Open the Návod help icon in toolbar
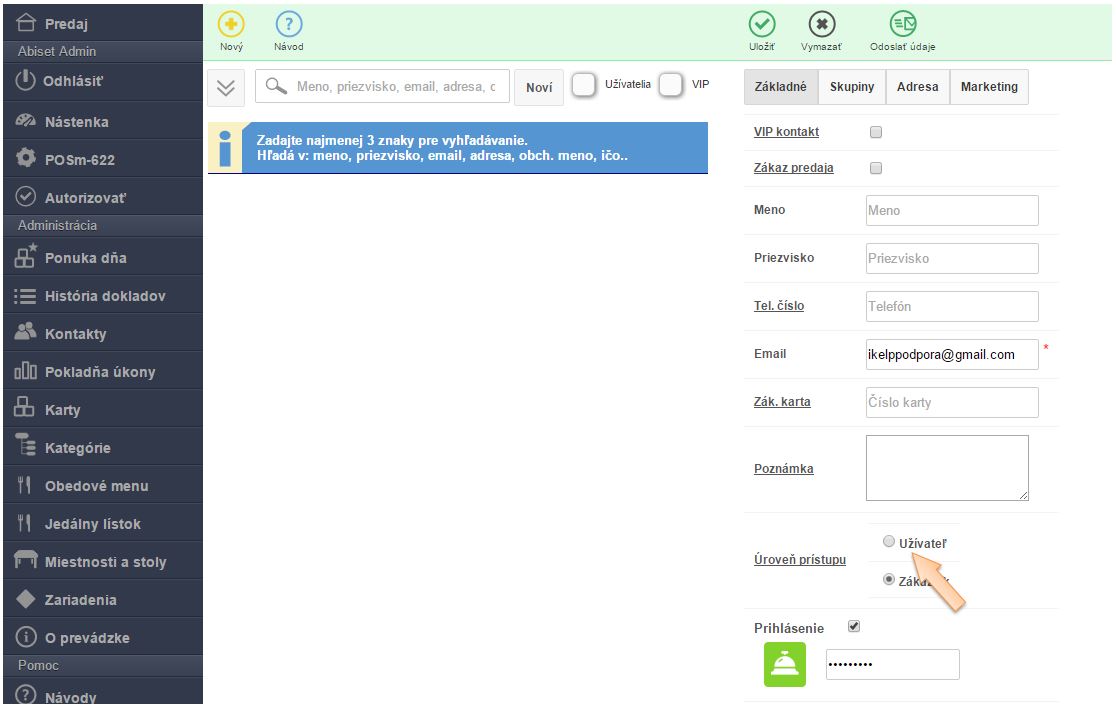 (288, 25)
